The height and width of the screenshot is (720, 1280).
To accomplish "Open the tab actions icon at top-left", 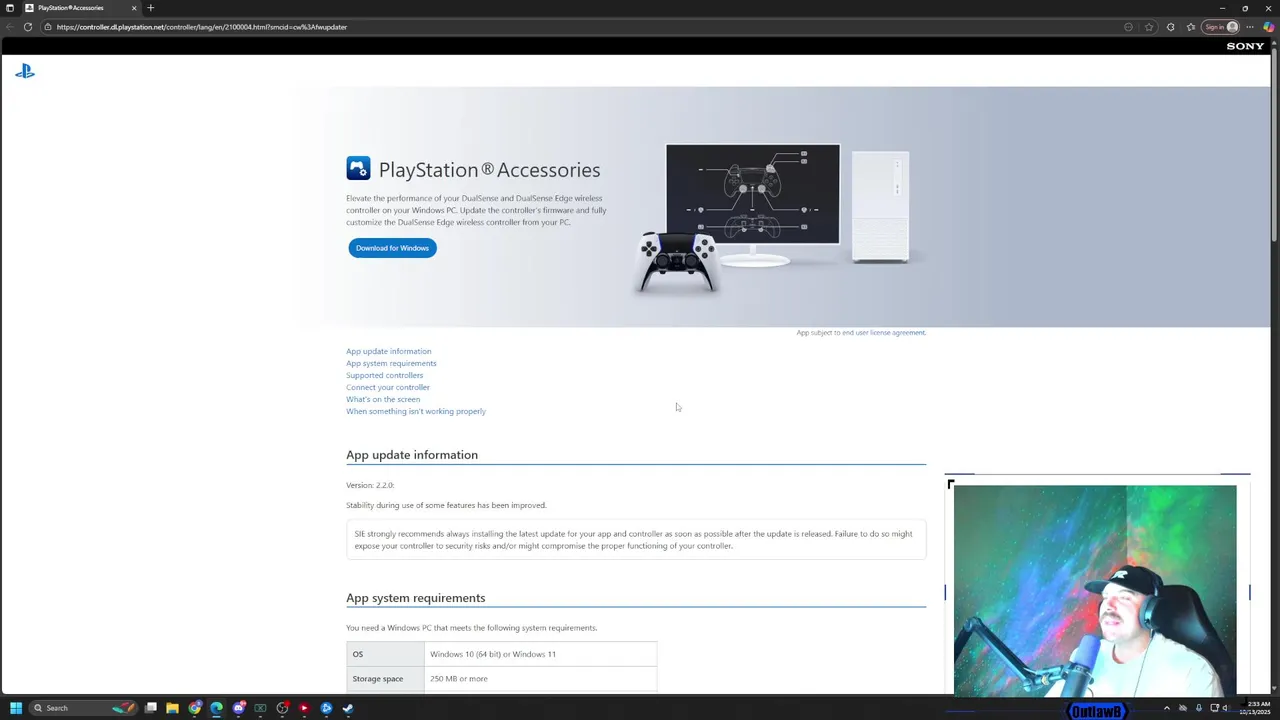I will (x=10, y=8).
